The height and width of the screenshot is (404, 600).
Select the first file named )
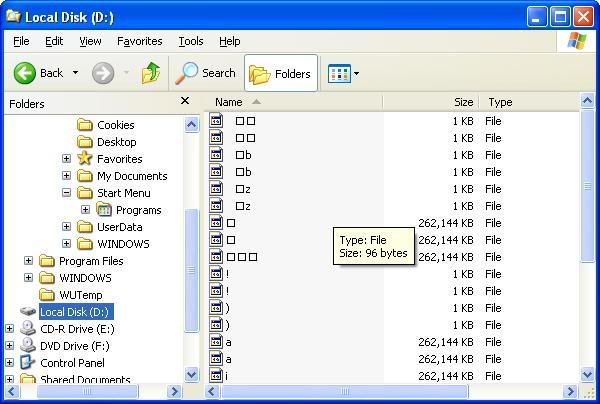(228, 308)
